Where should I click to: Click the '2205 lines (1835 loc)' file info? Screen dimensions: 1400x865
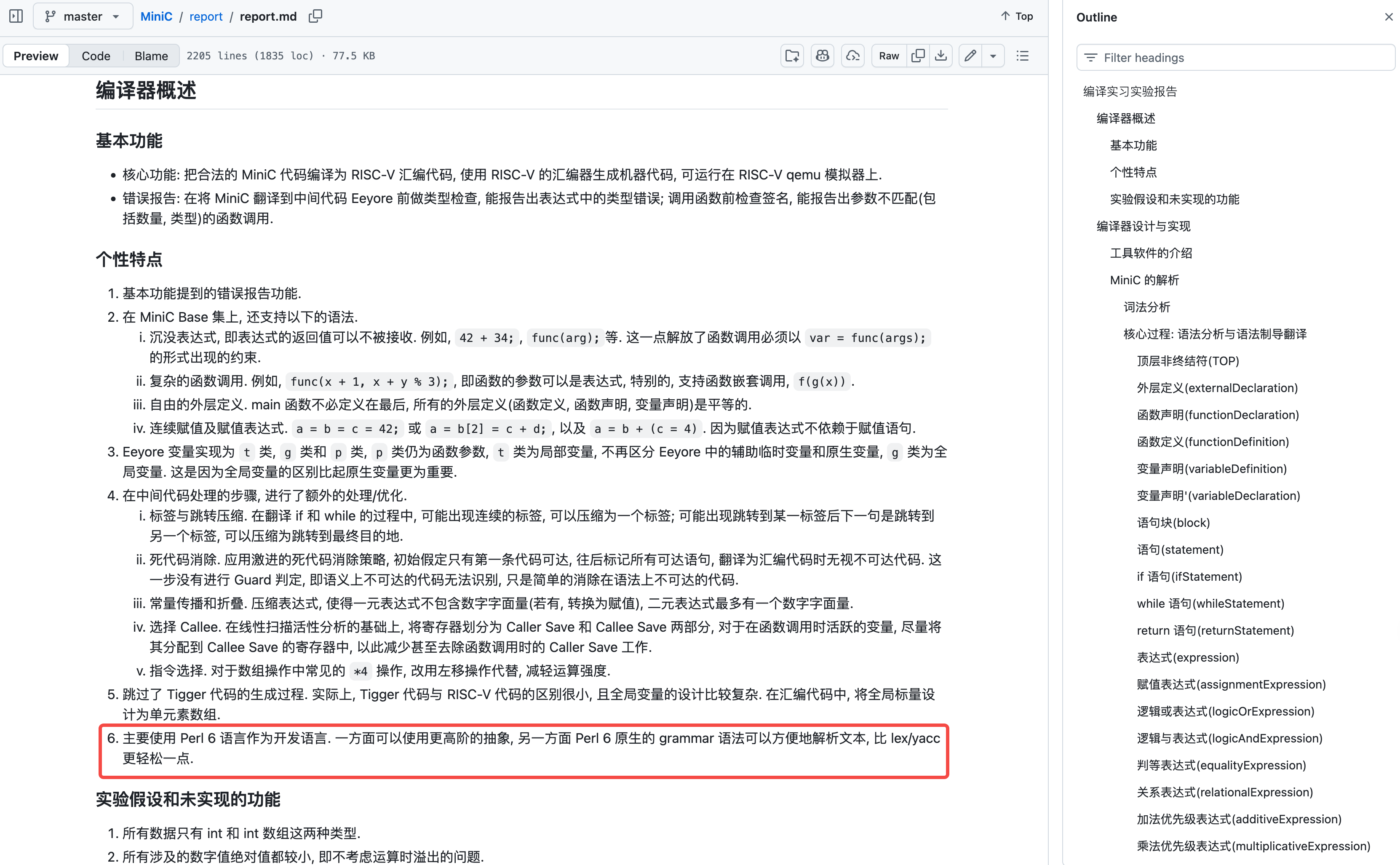(250, 56)
